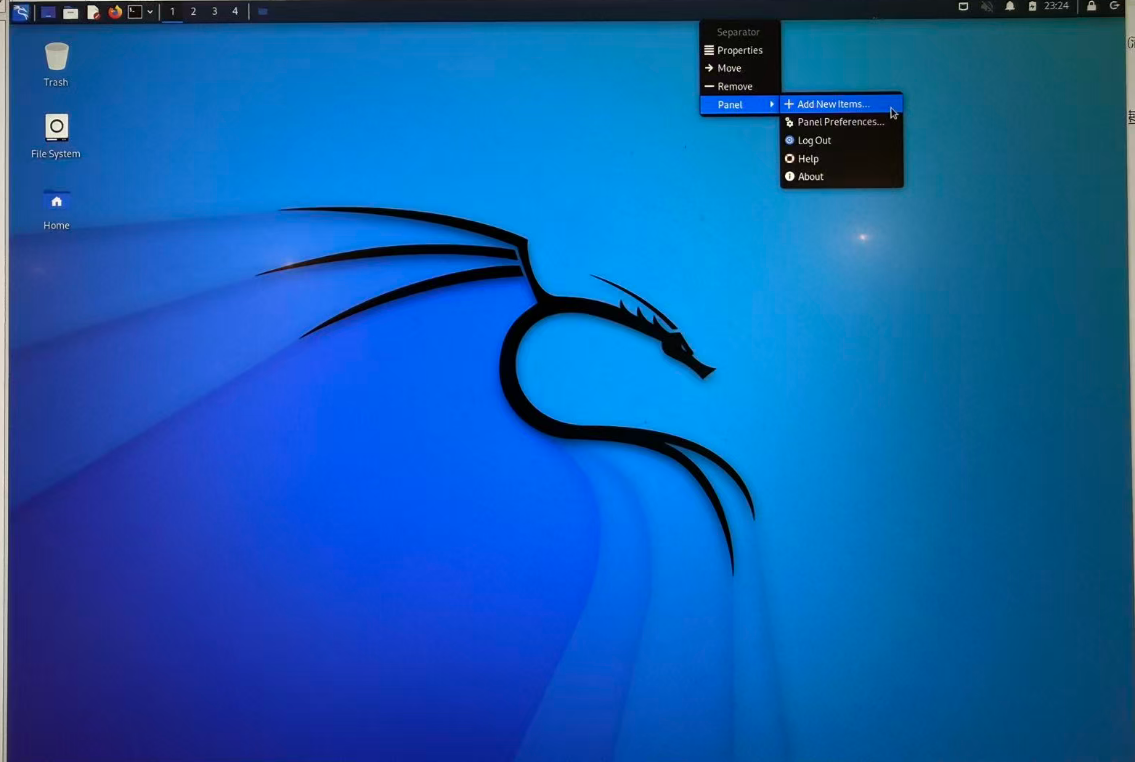Switch to workspace 4
The height and width of the screenshot is (762, 1135).
235,12
